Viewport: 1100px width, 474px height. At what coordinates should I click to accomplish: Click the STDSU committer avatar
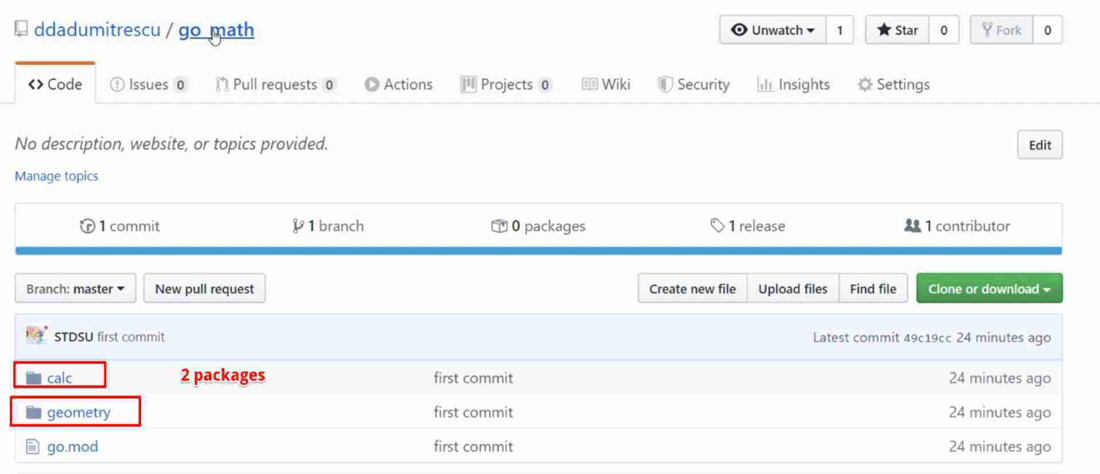(x=36, y=336)
